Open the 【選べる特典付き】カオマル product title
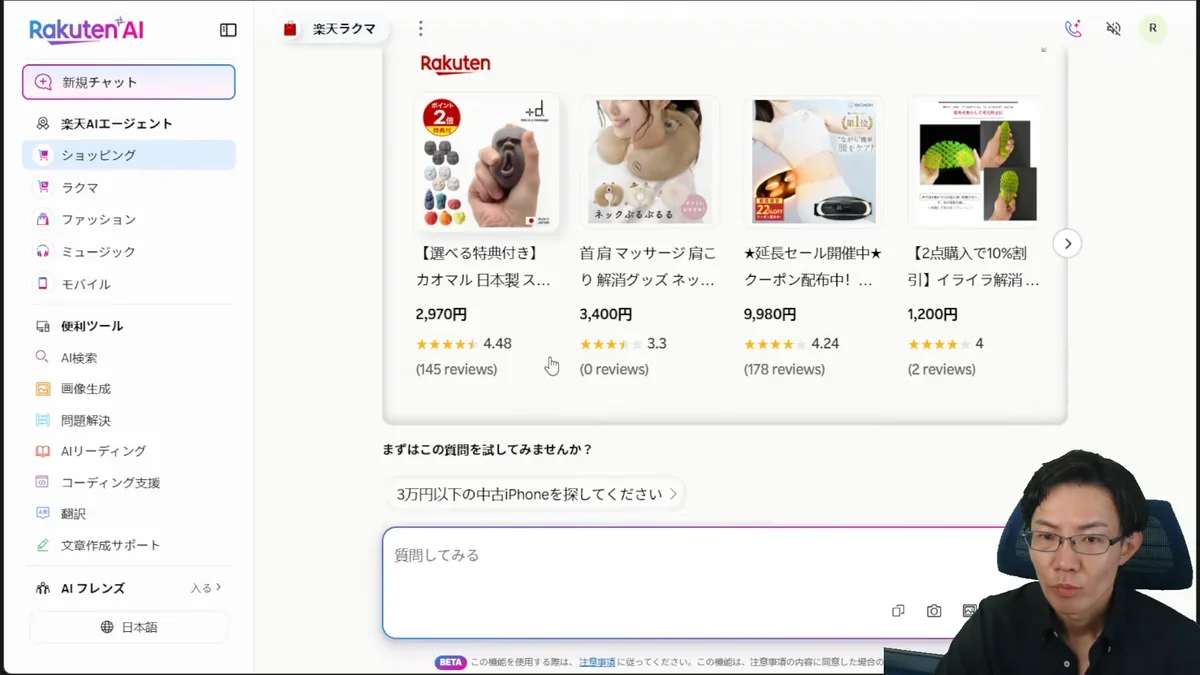The height and width of the screenshot is (675, 1200). pyautogui.click(x=484, y=267)
